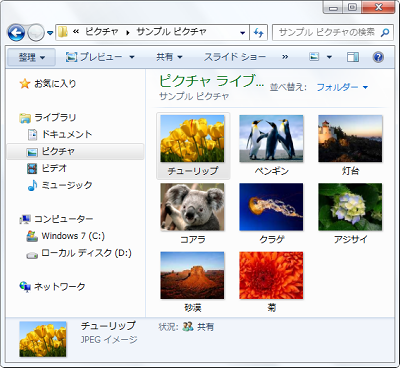The image size is (400, 368).
Task: Select サンプル ピクチャ in the address breadcrumb
Action: [x=171, y=32]
